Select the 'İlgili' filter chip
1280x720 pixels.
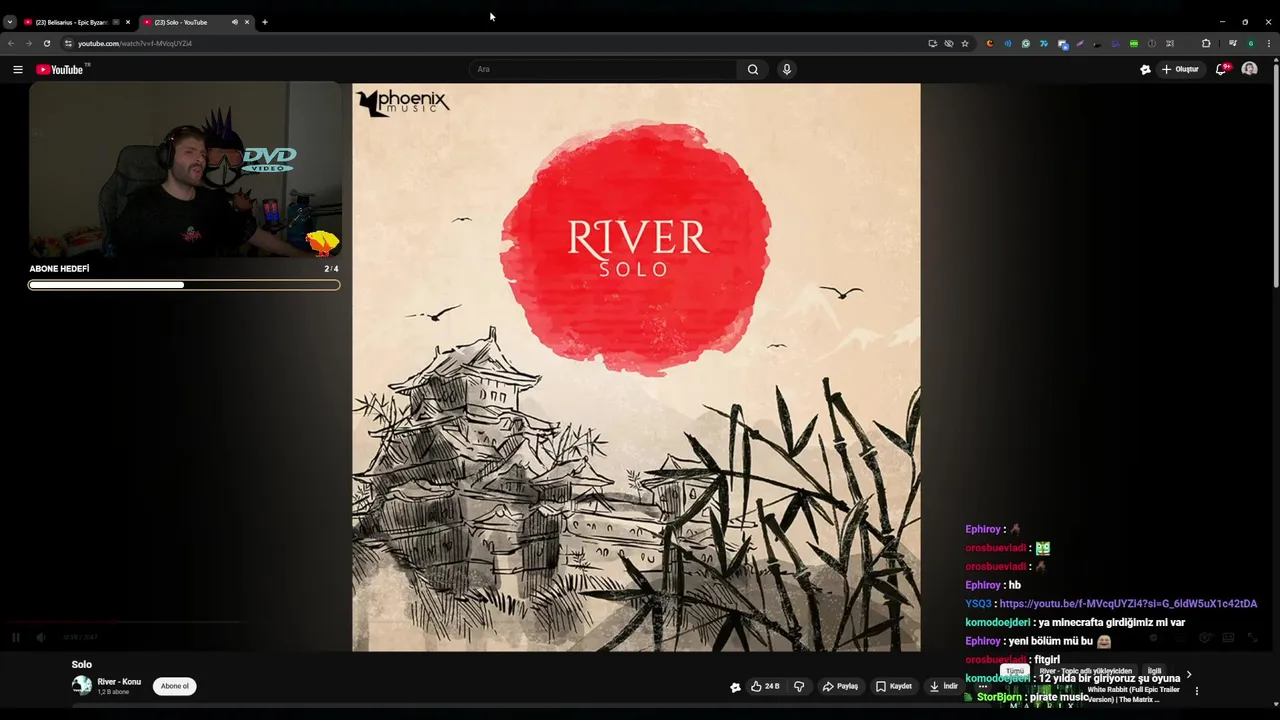pos(1154,671)
